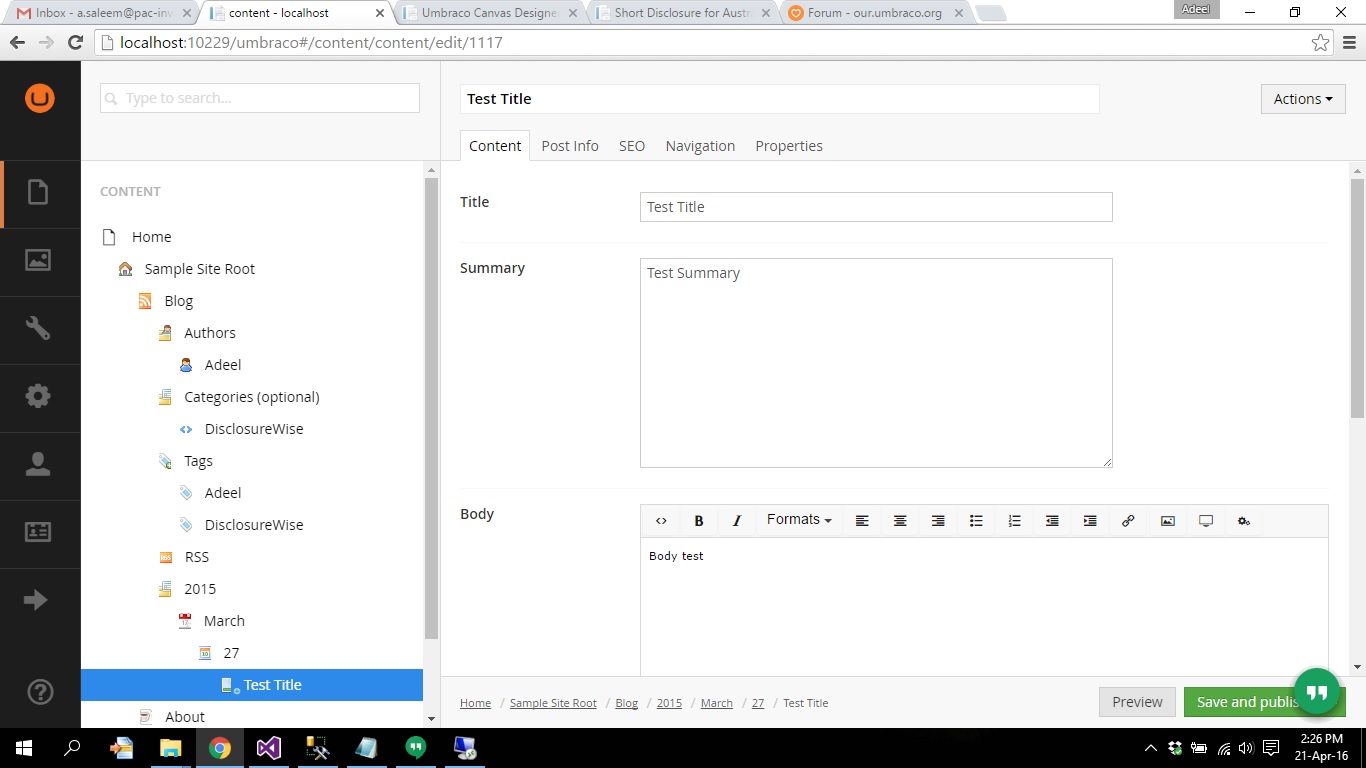Open the Media section in sidebar
The width and height of the screenshot is (1366, 768).
click(x=38, y=260)
